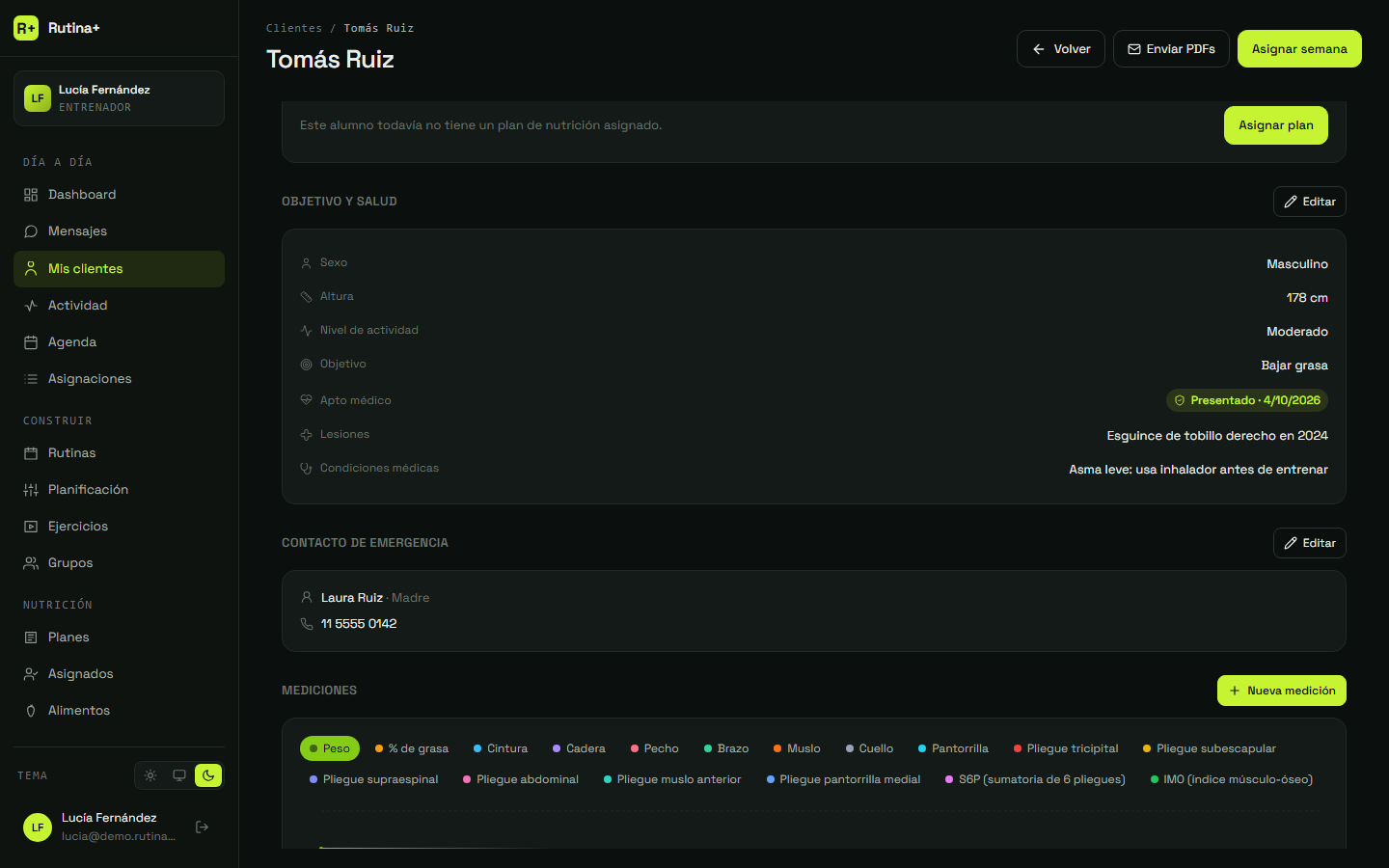Viewport: 1389px width, 868px height.
Task: Click the Volver back button
Action: [1061, 49]
